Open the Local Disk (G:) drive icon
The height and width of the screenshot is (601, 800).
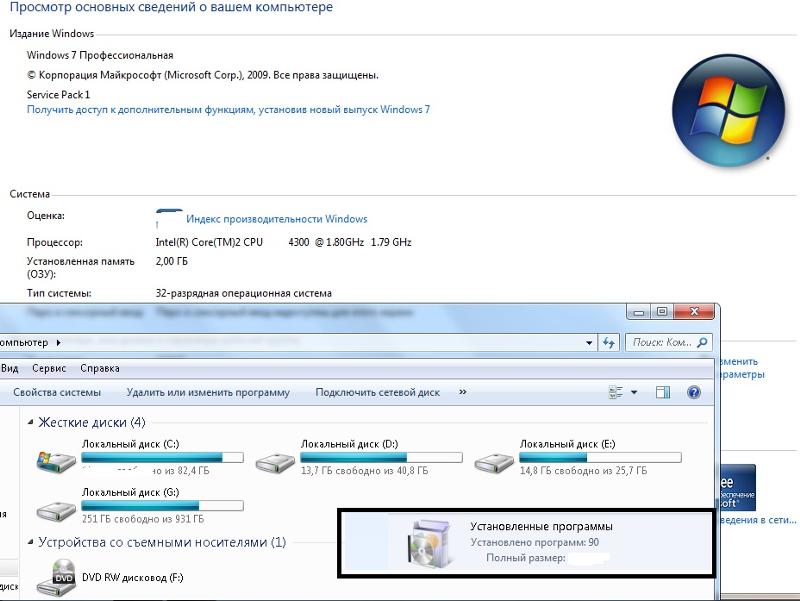point(56,510)
